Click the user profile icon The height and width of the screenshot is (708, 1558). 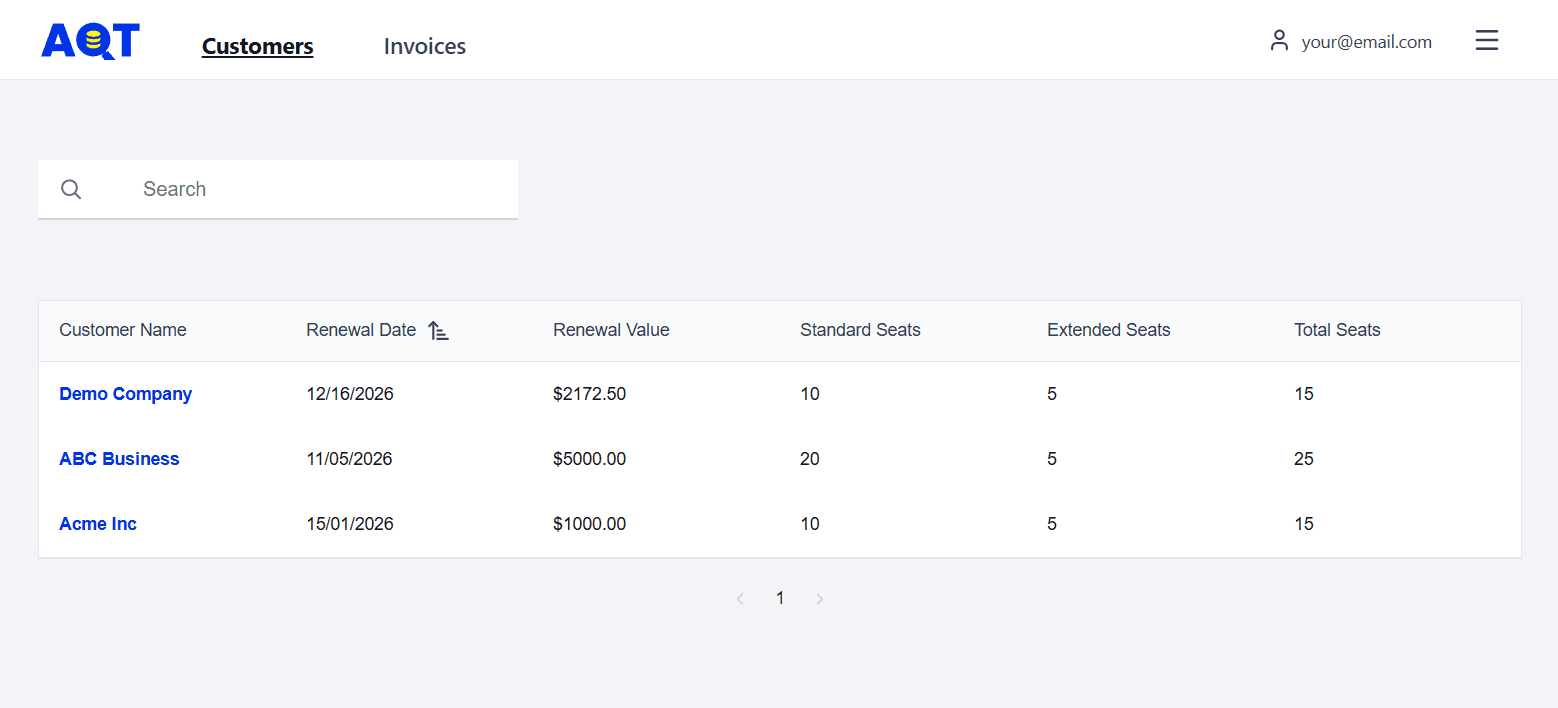coord(1279,41)
